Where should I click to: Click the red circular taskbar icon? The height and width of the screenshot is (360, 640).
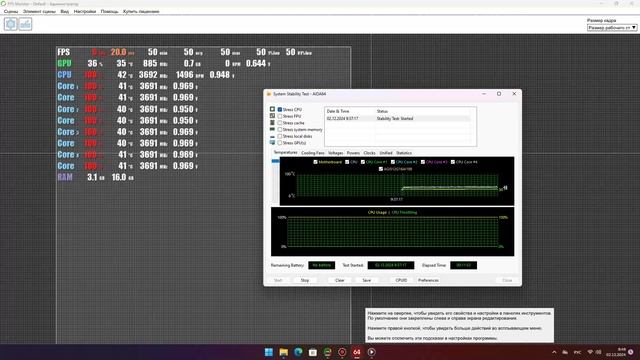[x=342, y=352]
